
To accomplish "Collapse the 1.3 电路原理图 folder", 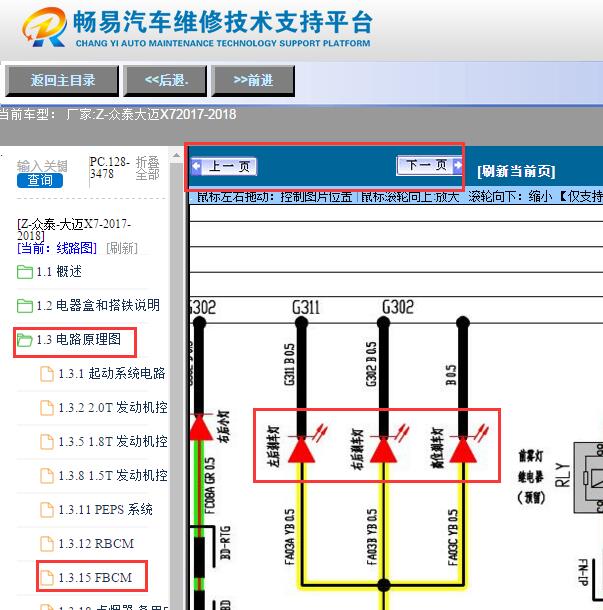I will click(79, 339).
